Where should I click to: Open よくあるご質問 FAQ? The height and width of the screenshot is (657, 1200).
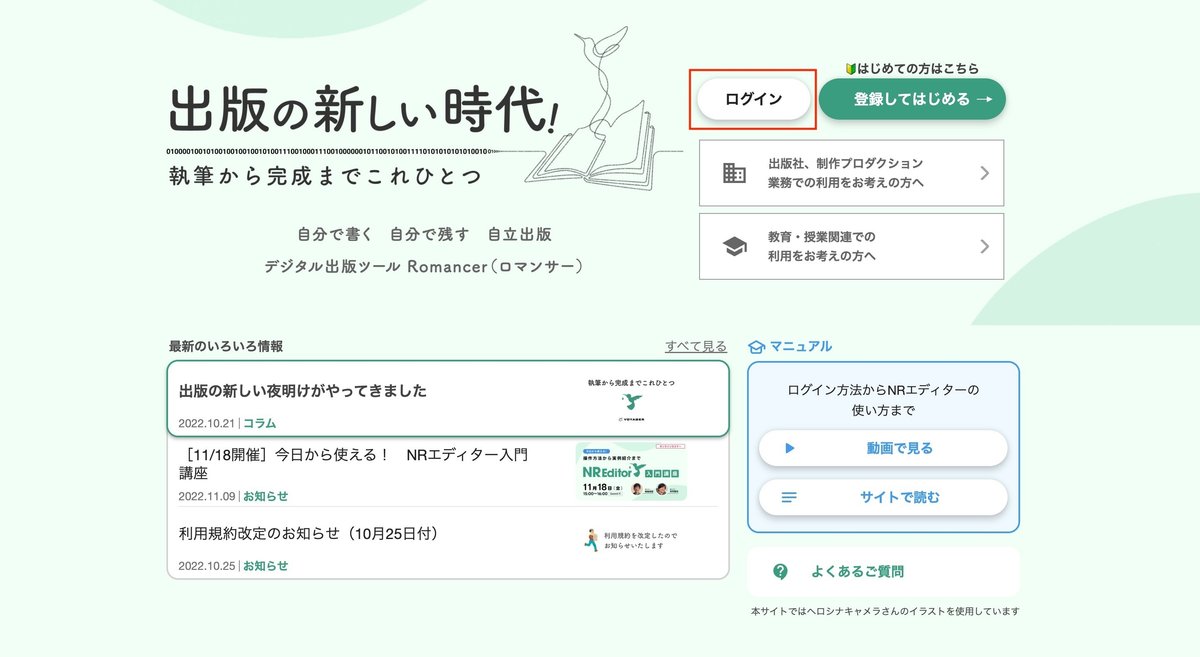tap(883, 572)
